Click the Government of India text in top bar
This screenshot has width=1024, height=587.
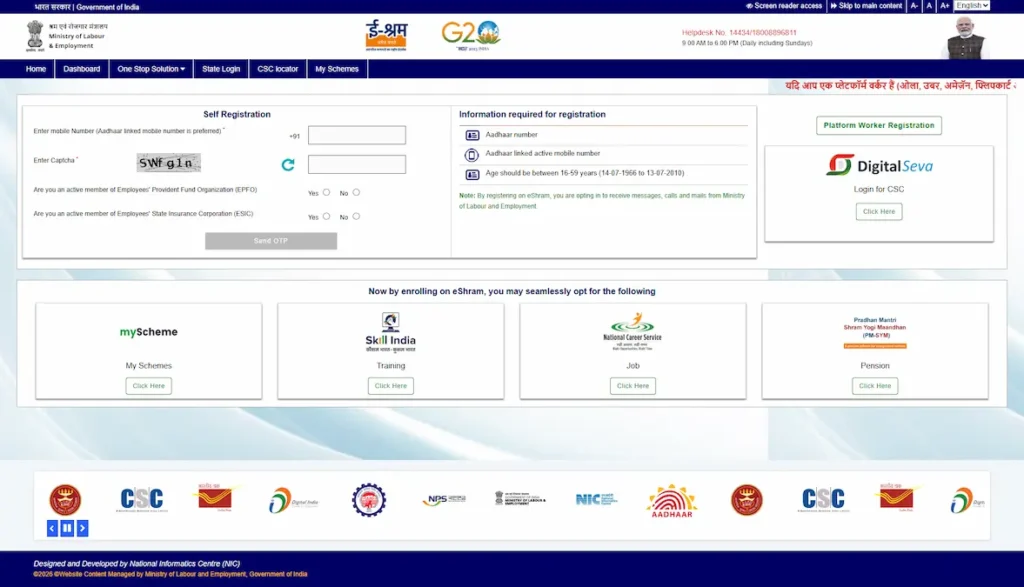coord(108,7)
